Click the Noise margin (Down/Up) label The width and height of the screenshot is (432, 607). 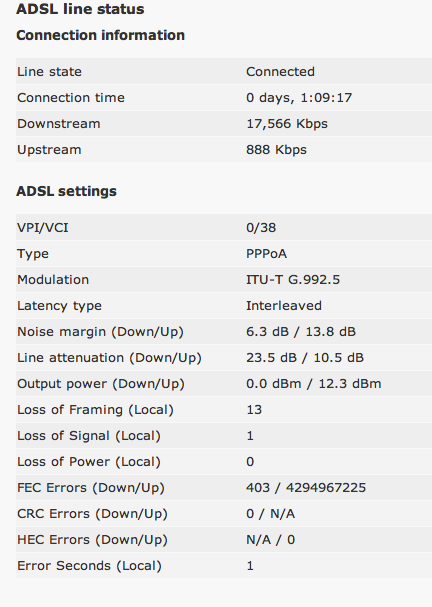click(x=100, y=332)
